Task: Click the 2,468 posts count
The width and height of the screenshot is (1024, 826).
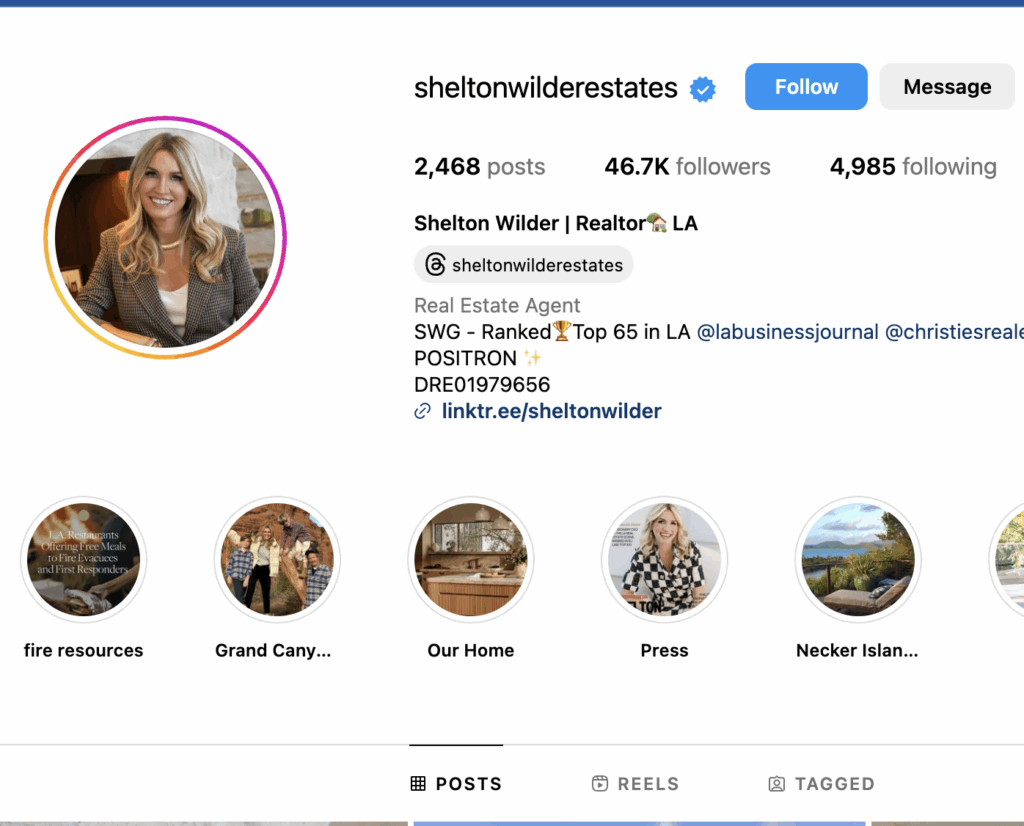Action: 479,167
